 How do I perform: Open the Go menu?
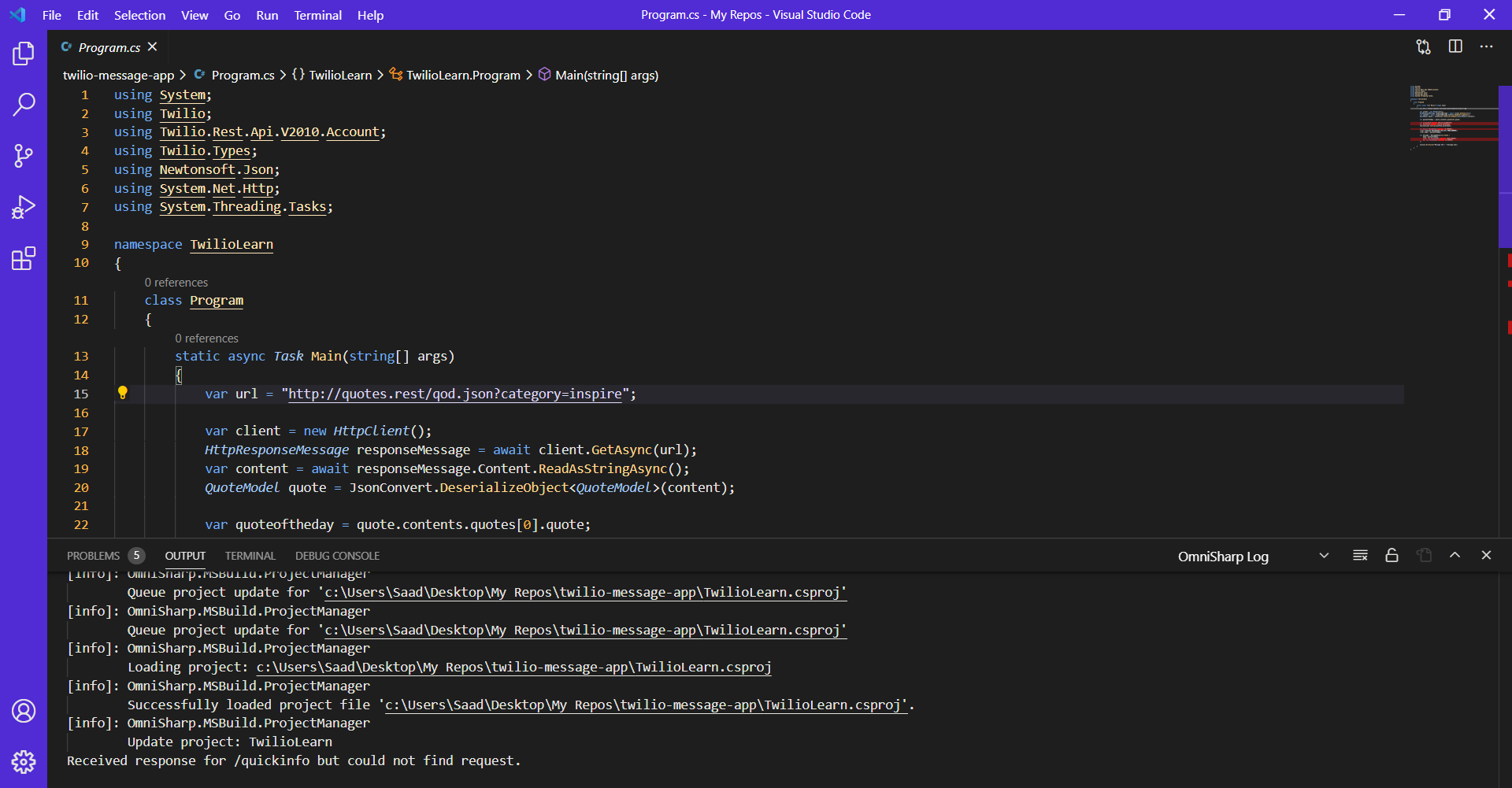coord(232,15)
